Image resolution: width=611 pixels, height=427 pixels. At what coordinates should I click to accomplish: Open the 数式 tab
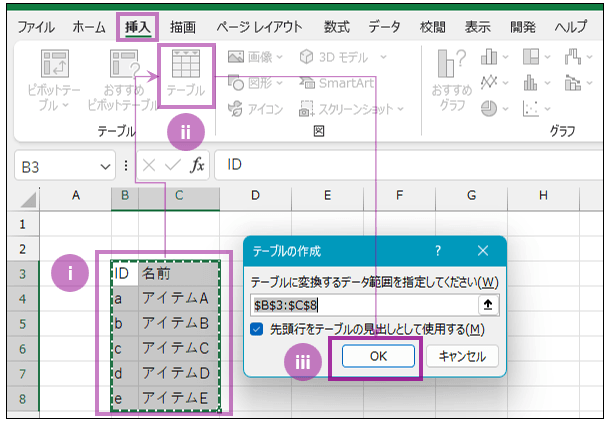[337, 27]
